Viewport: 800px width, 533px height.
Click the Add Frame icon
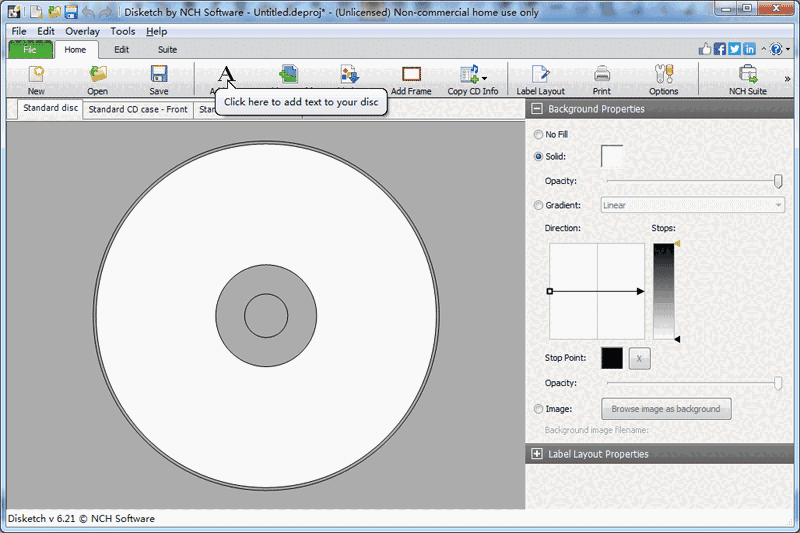[411, 77]
